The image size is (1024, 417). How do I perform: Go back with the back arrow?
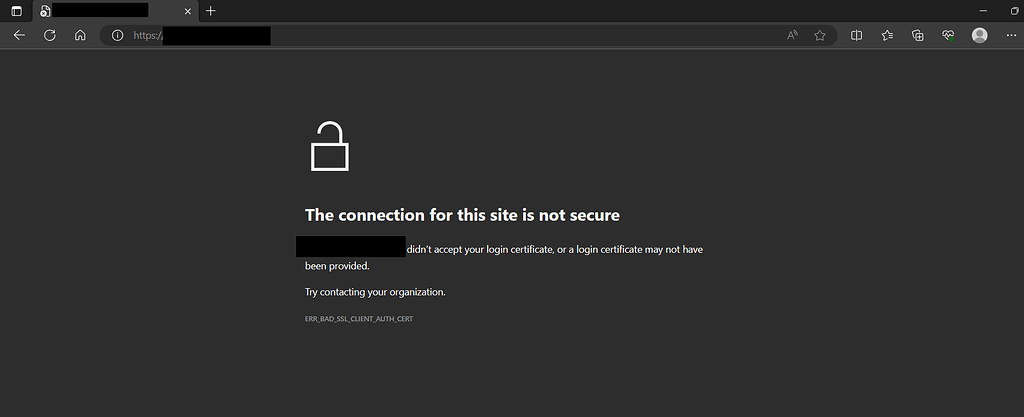(19, 35)
